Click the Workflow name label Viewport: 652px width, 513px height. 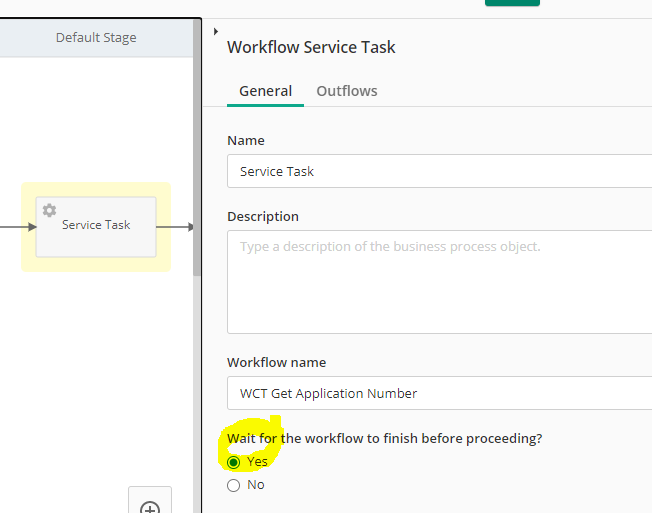277,363
